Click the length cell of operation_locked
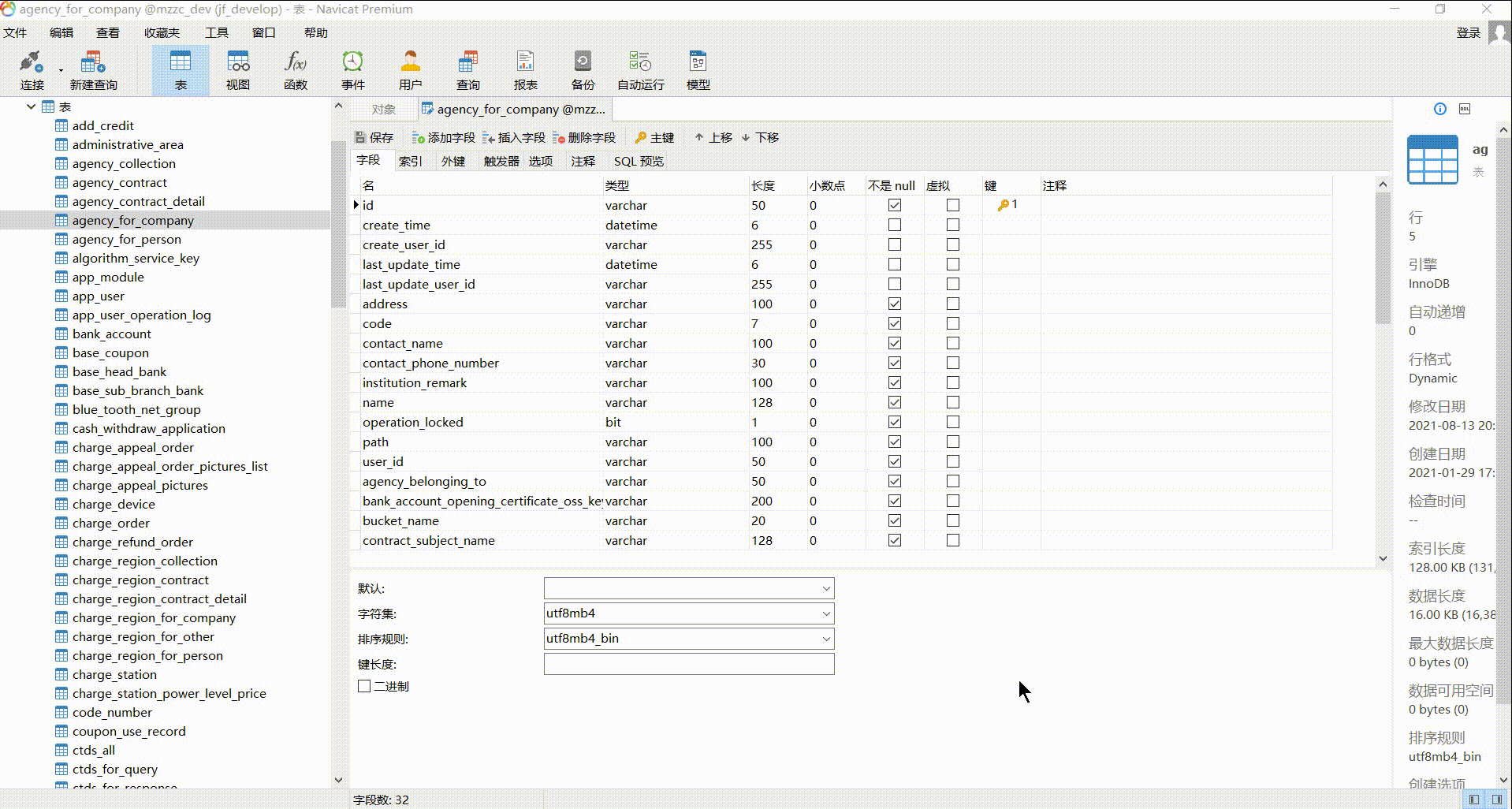The image size is (1512, 809). (x=777, y=422)
